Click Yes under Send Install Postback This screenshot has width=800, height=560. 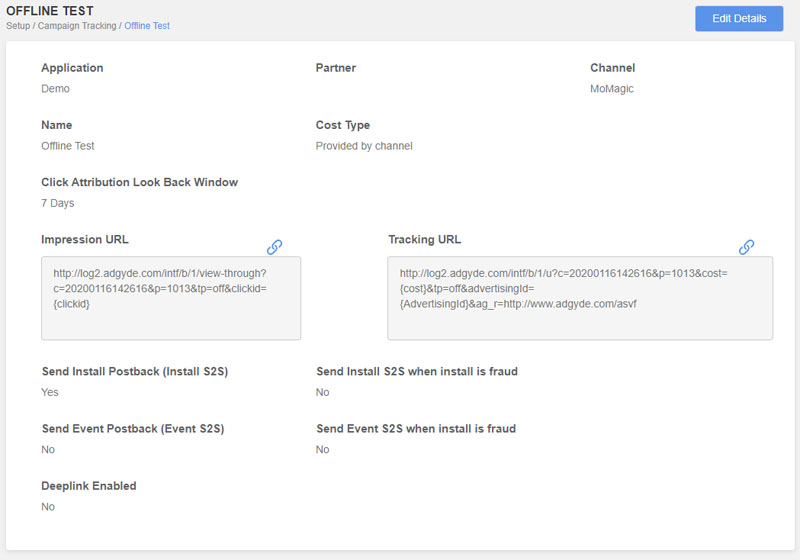49,392
